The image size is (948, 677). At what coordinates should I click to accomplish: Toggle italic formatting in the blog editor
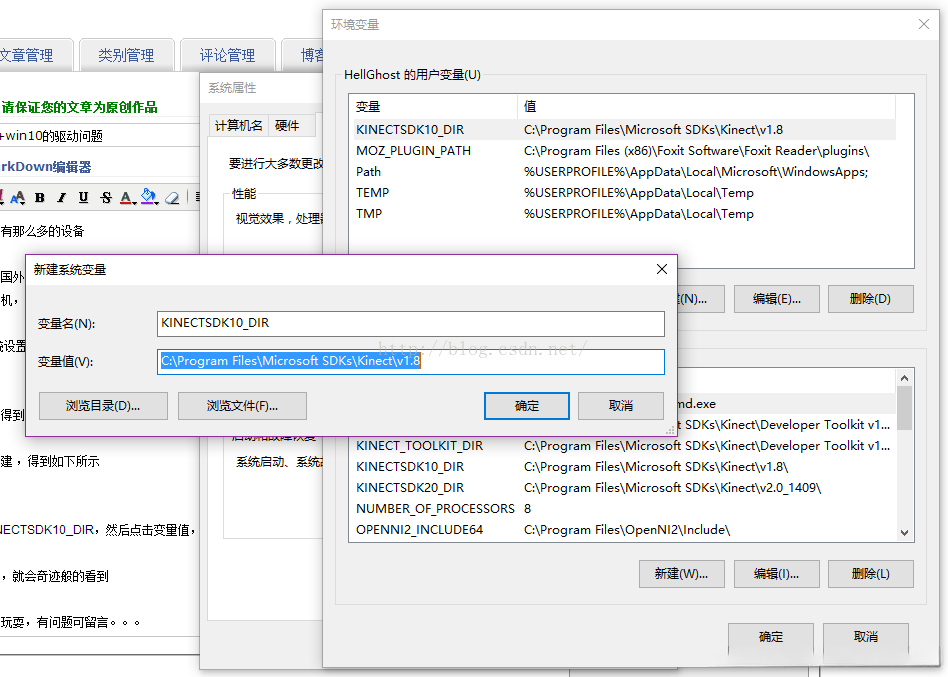[61, 198]
